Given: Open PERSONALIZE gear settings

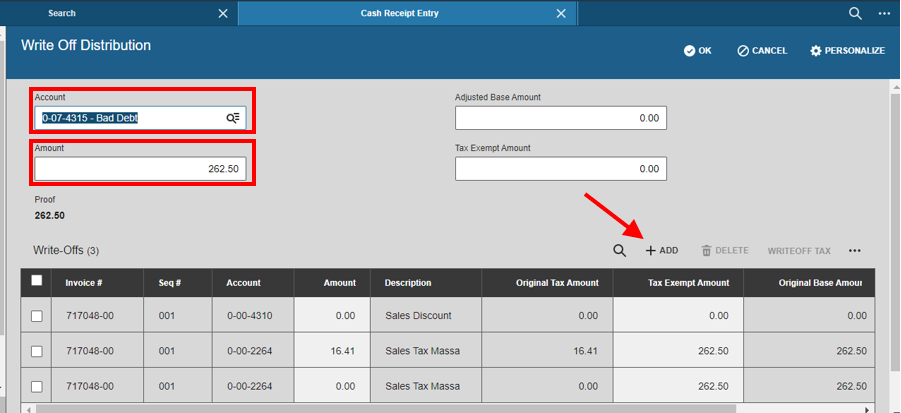Looking at the screenshot, I should tap(815, 51).
